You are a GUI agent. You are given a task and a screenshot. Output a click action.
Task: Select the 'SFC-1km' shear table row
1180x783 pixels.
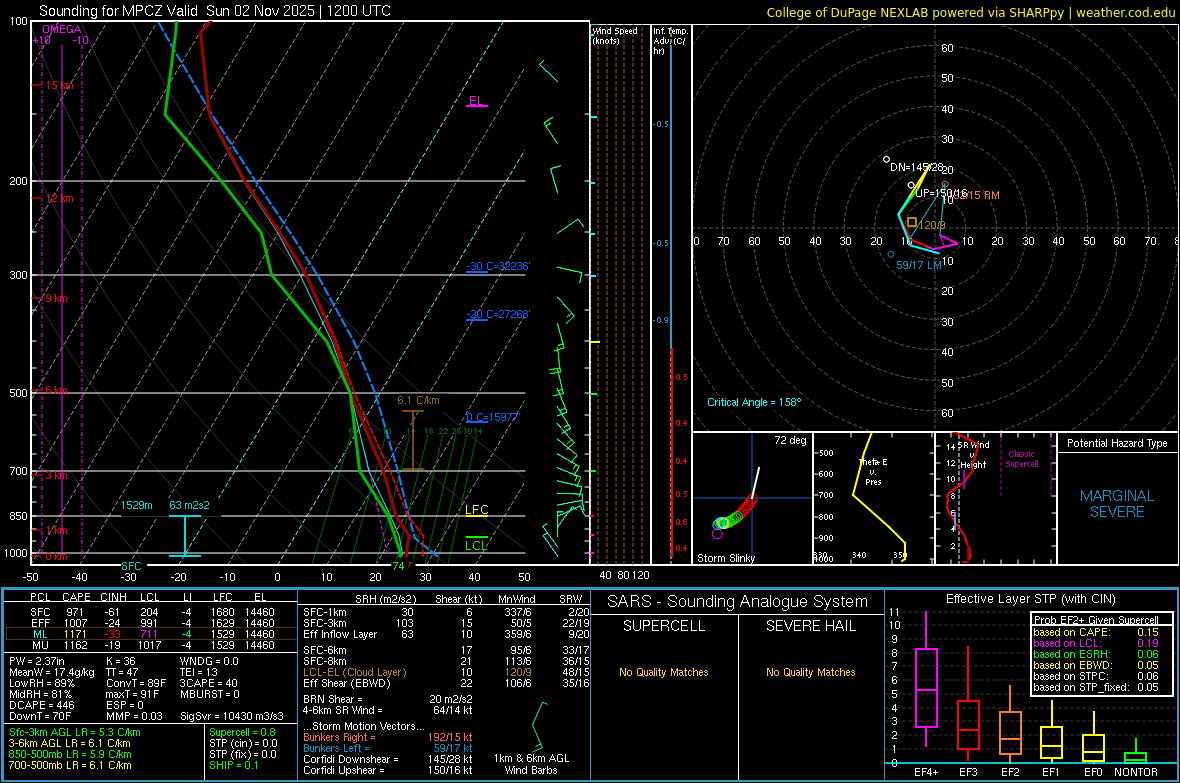click(446, 612)
